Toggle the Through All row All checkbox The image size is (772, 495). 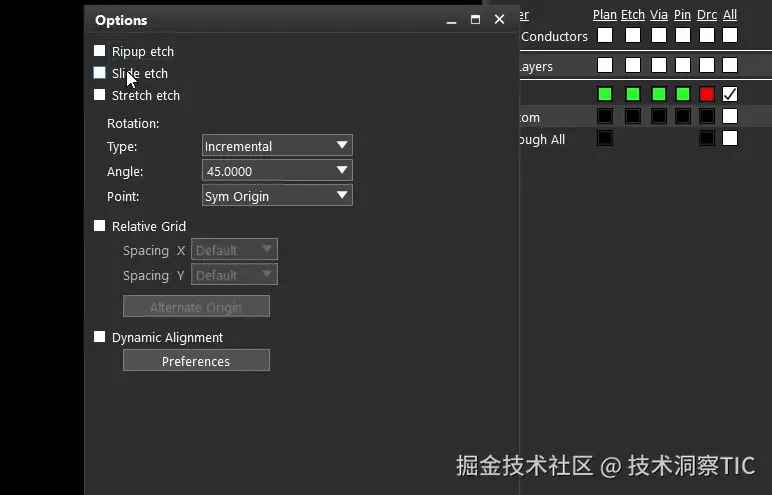pyautogui.click(x=730, y=138)
